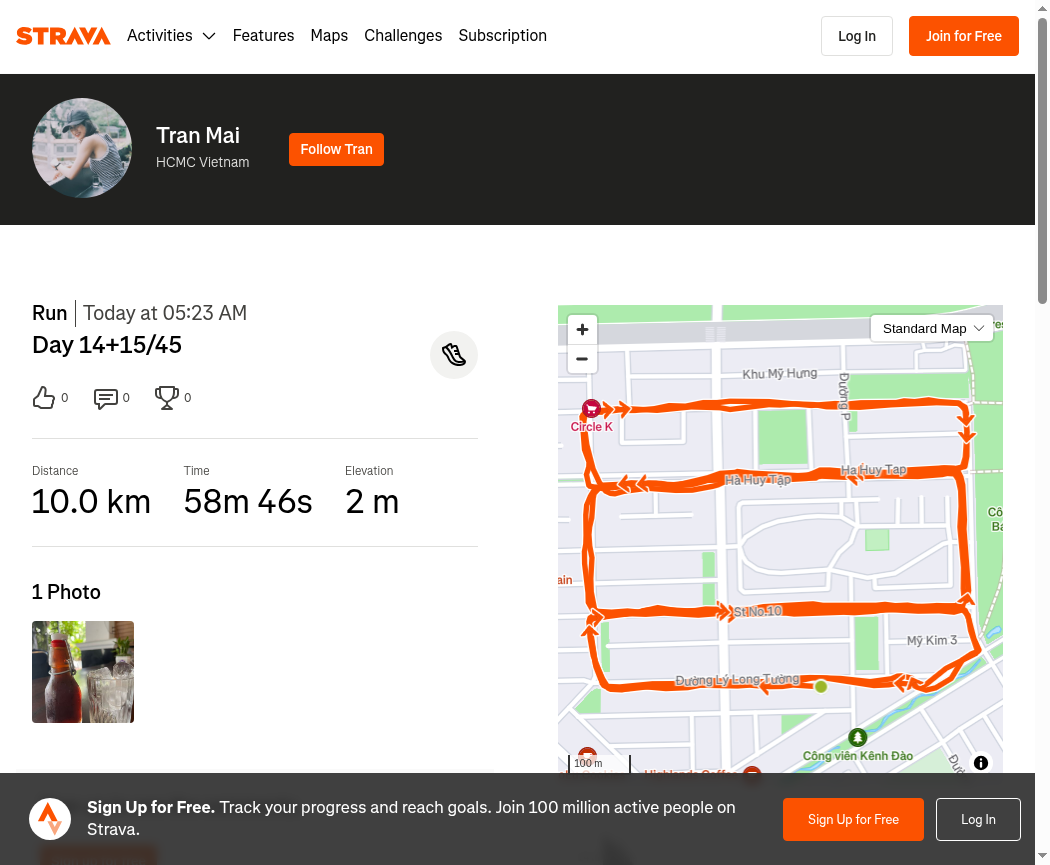Open the activity photo thumbnail

tap(83, 672)
